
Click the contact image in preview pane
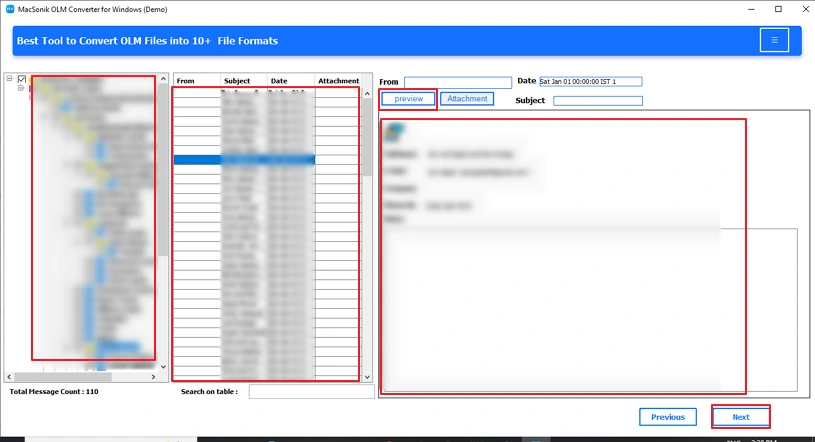click(394, 132)
